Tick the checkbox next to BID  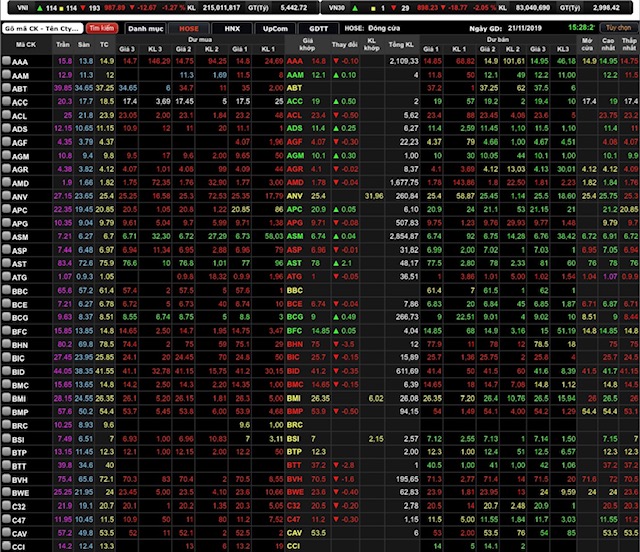[6, 371]
